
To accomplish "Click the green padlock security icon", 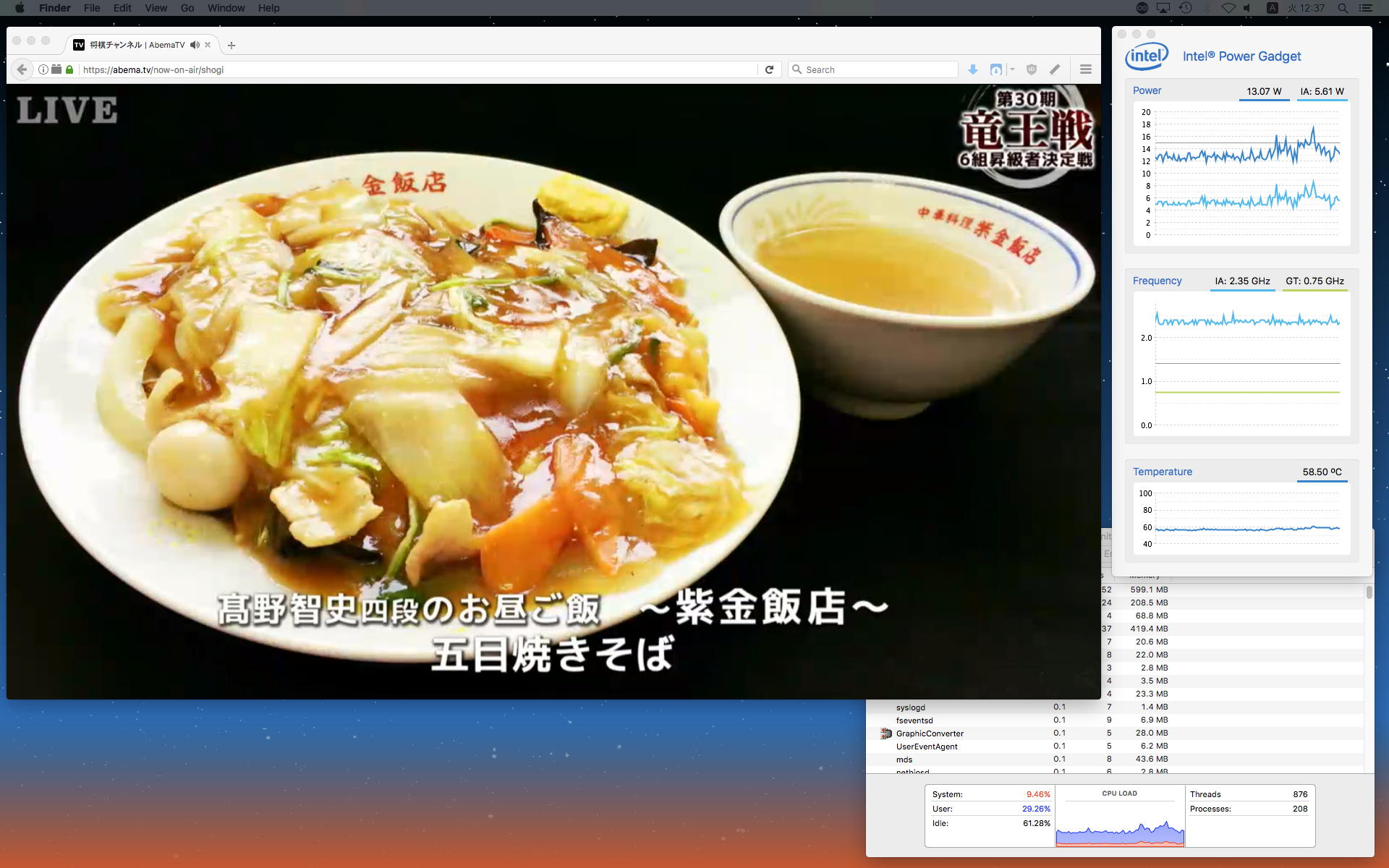I will [69, 69].
